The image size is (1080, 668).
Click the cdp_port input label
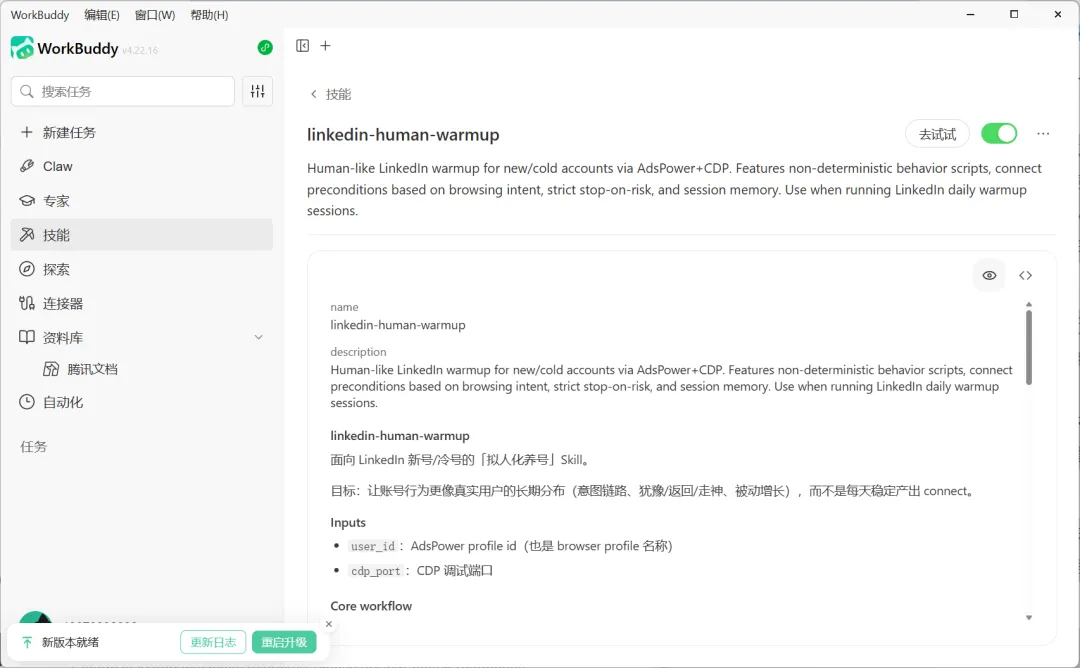point(375,571)
